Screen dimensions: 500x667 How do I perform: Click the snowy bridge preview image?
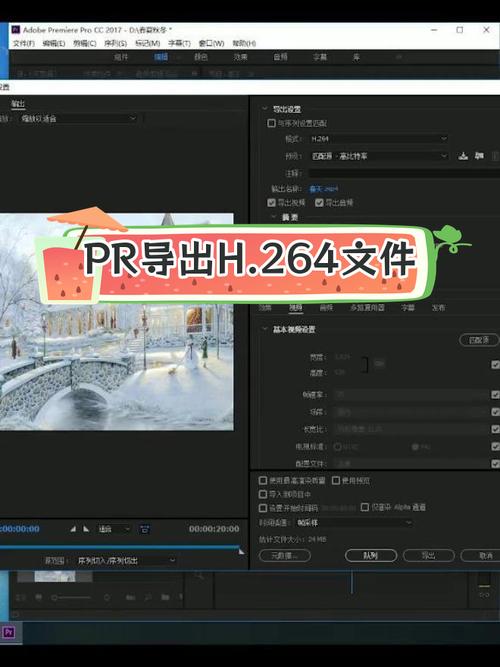click(x=117, y=322)
